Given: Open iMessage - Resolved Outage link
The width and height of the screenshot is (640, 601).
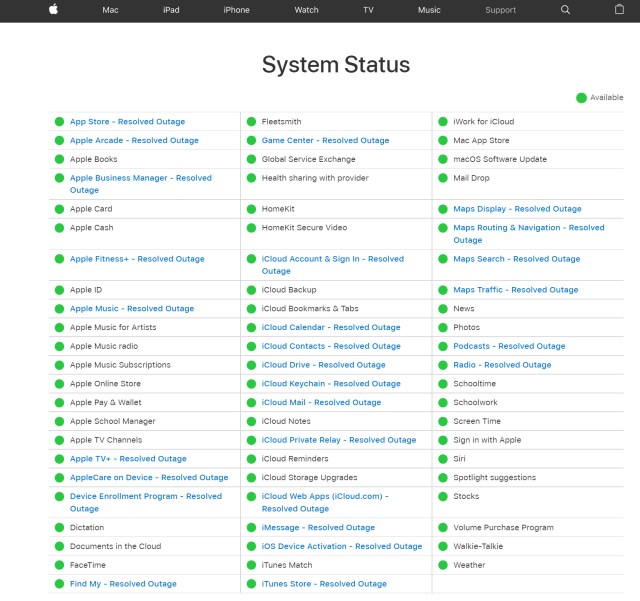Looking at the screenshot, I should [x=318, y=528].
